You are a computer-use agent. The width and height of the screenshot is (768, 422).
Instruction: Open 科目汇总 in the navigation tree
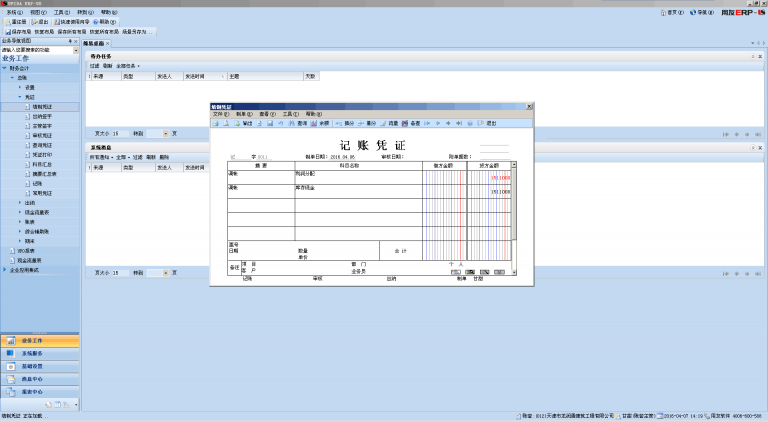coord(42,164)
